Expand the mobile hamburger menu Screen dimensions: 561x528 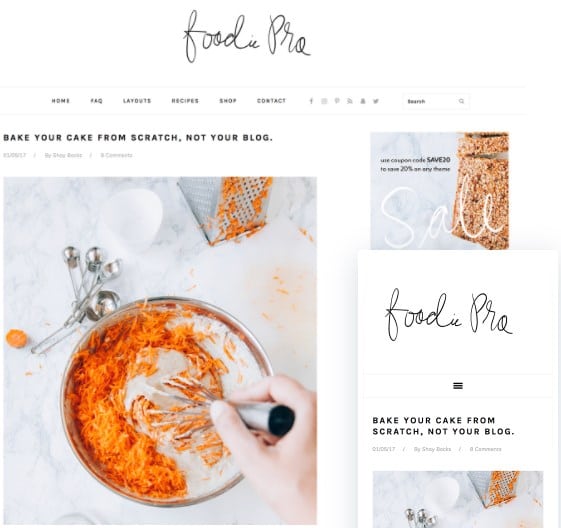tap(458, 386)
